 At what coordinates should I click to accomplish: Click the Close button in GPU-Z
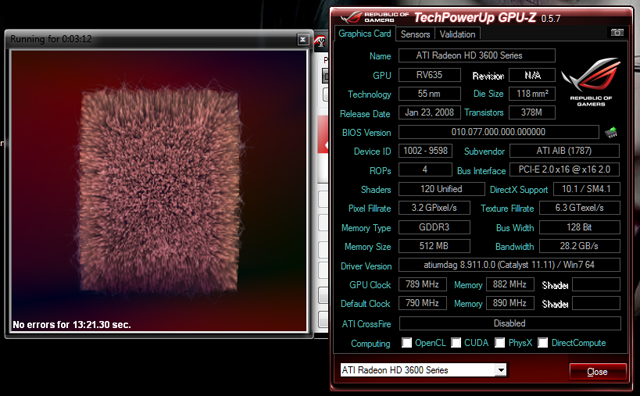tap(597, 372)
